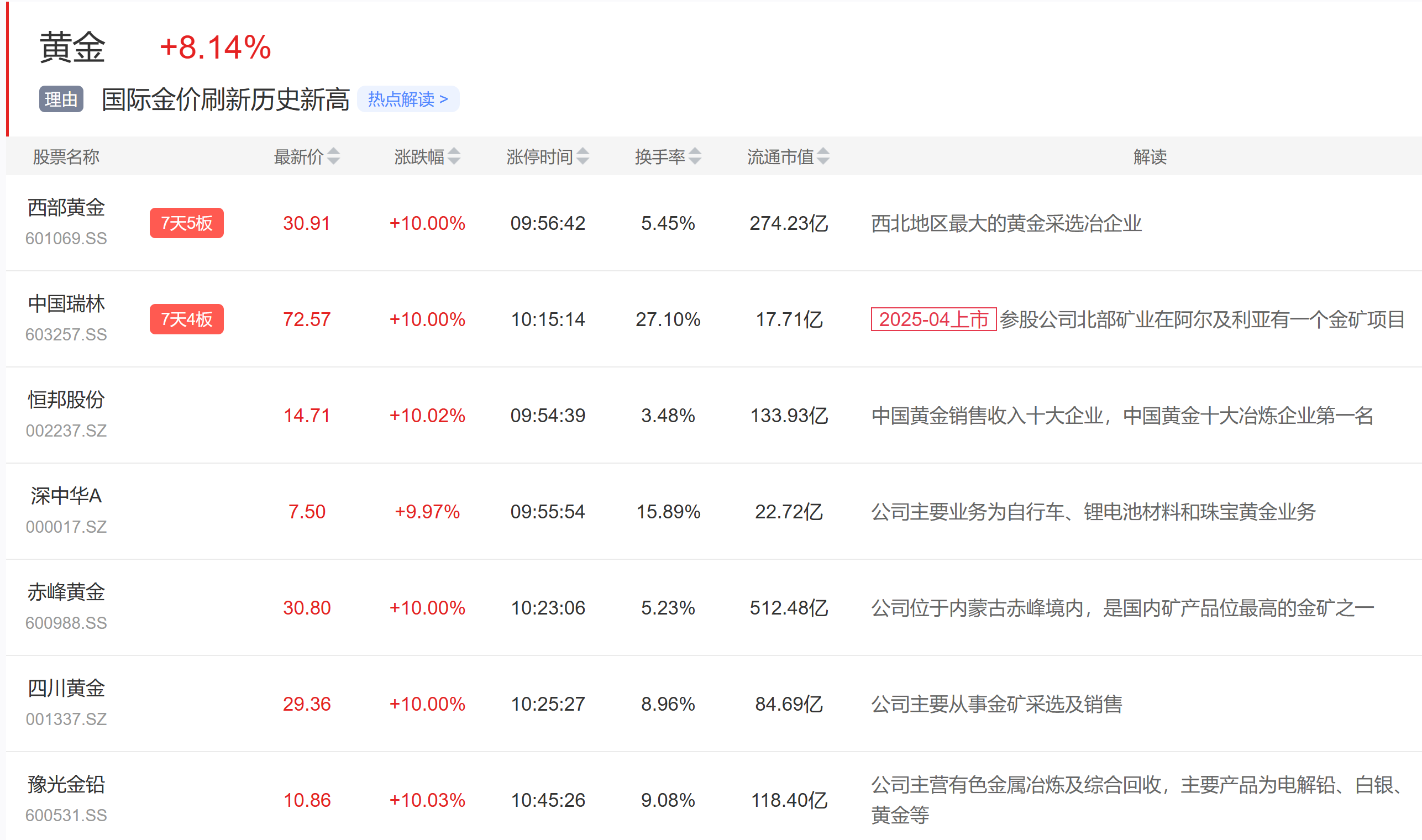Image resolution: width=1422 pixels, height=840 pixels.
Task: Click turnover rate 8.96%
Action: (x=668, y=705)
